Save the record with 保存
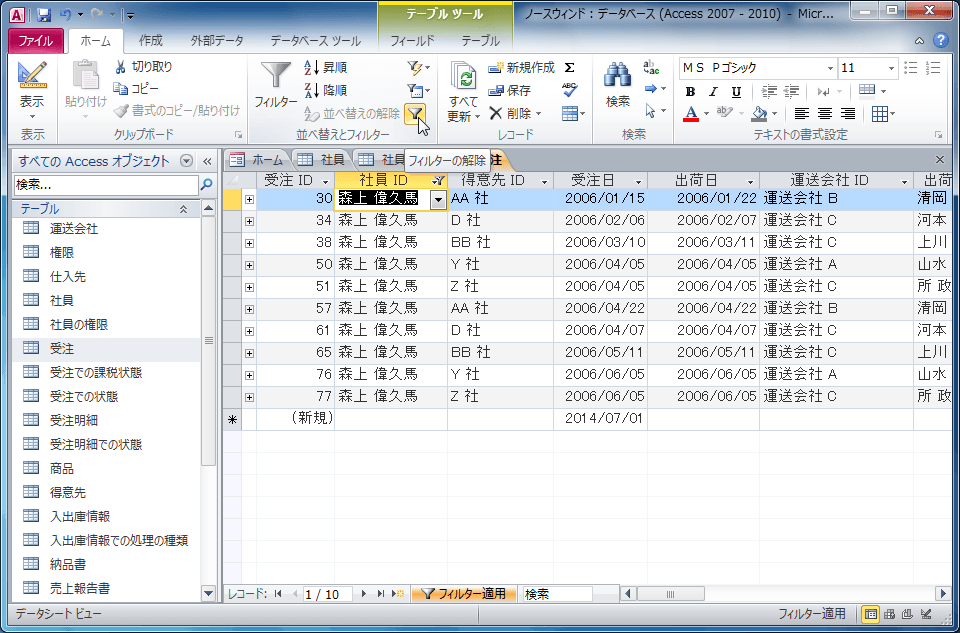This screenshot has height=633, width=960. pos(509,91)
